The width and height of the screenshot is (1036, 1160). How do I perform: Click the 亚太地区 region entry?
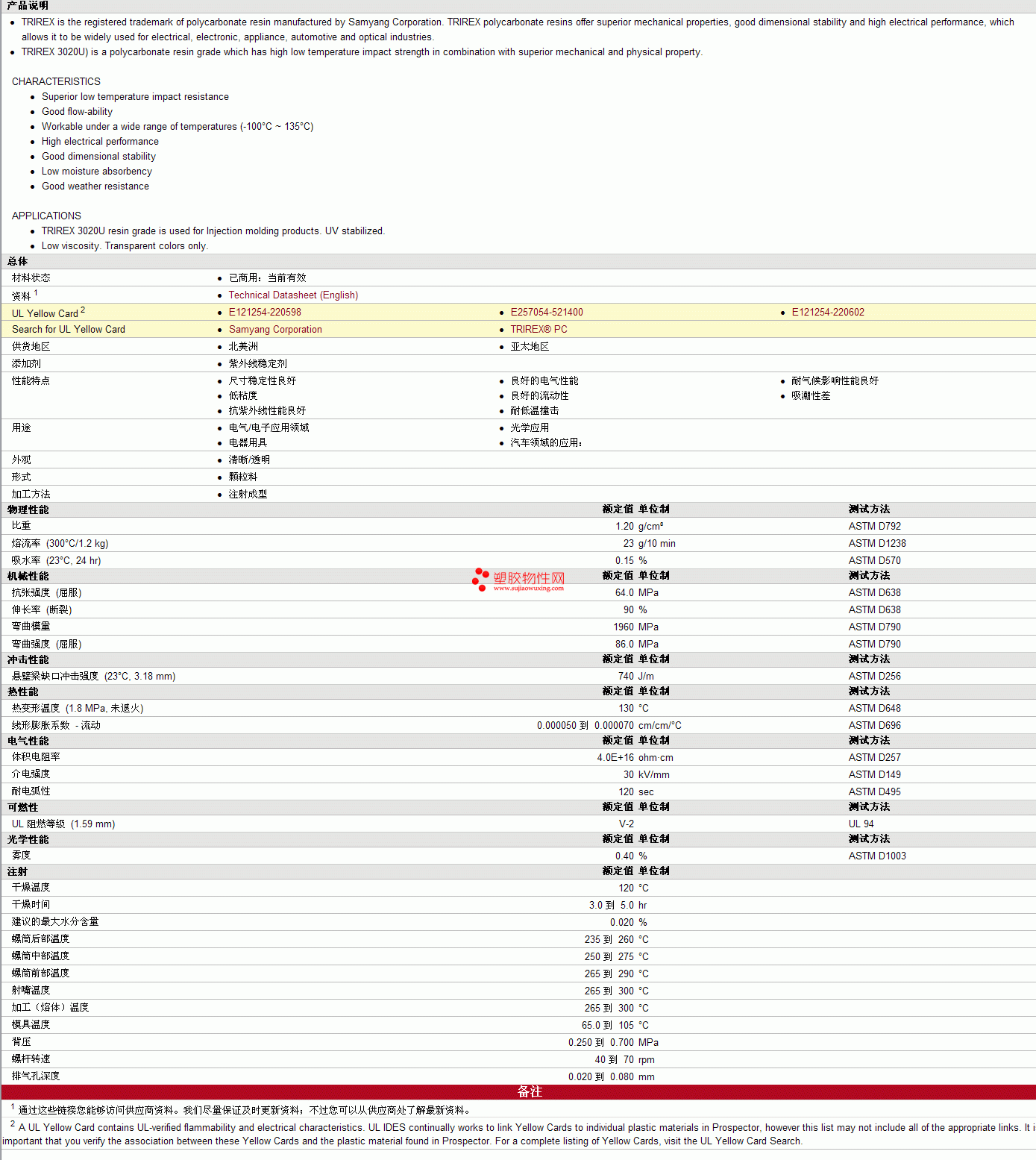point(530,347)
